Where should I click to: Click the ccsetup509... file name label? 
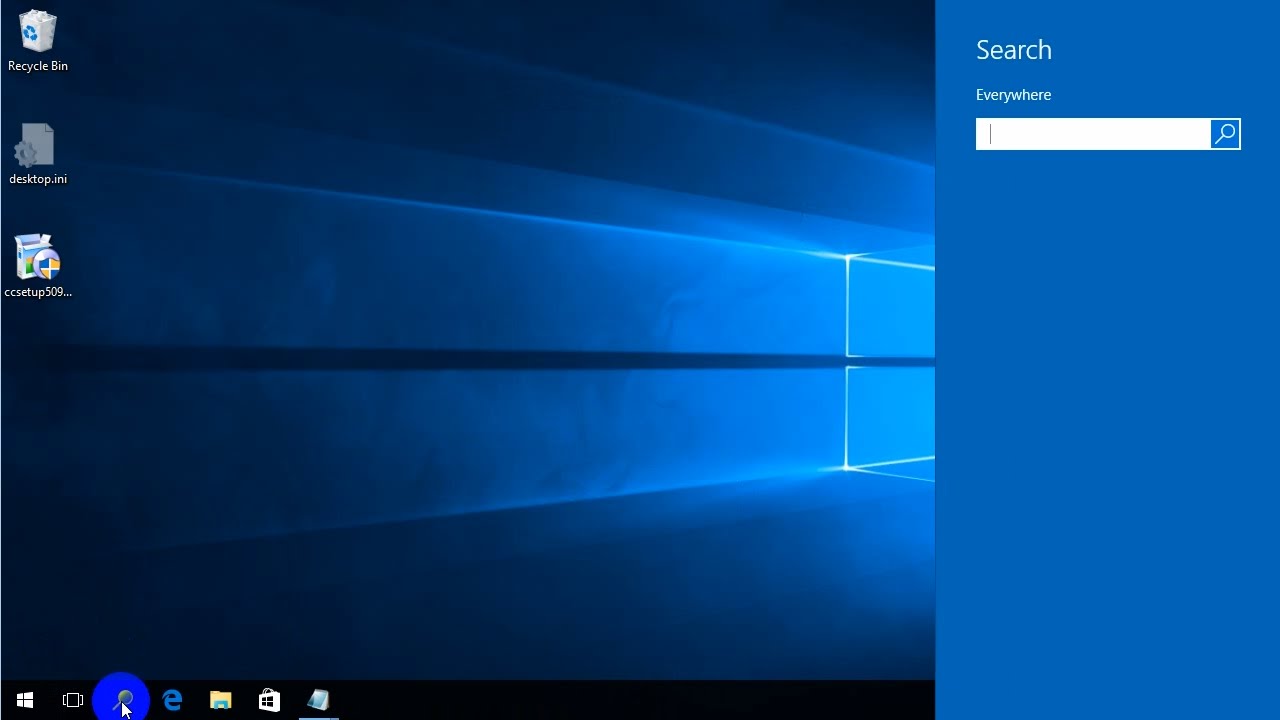click(38, 292)
